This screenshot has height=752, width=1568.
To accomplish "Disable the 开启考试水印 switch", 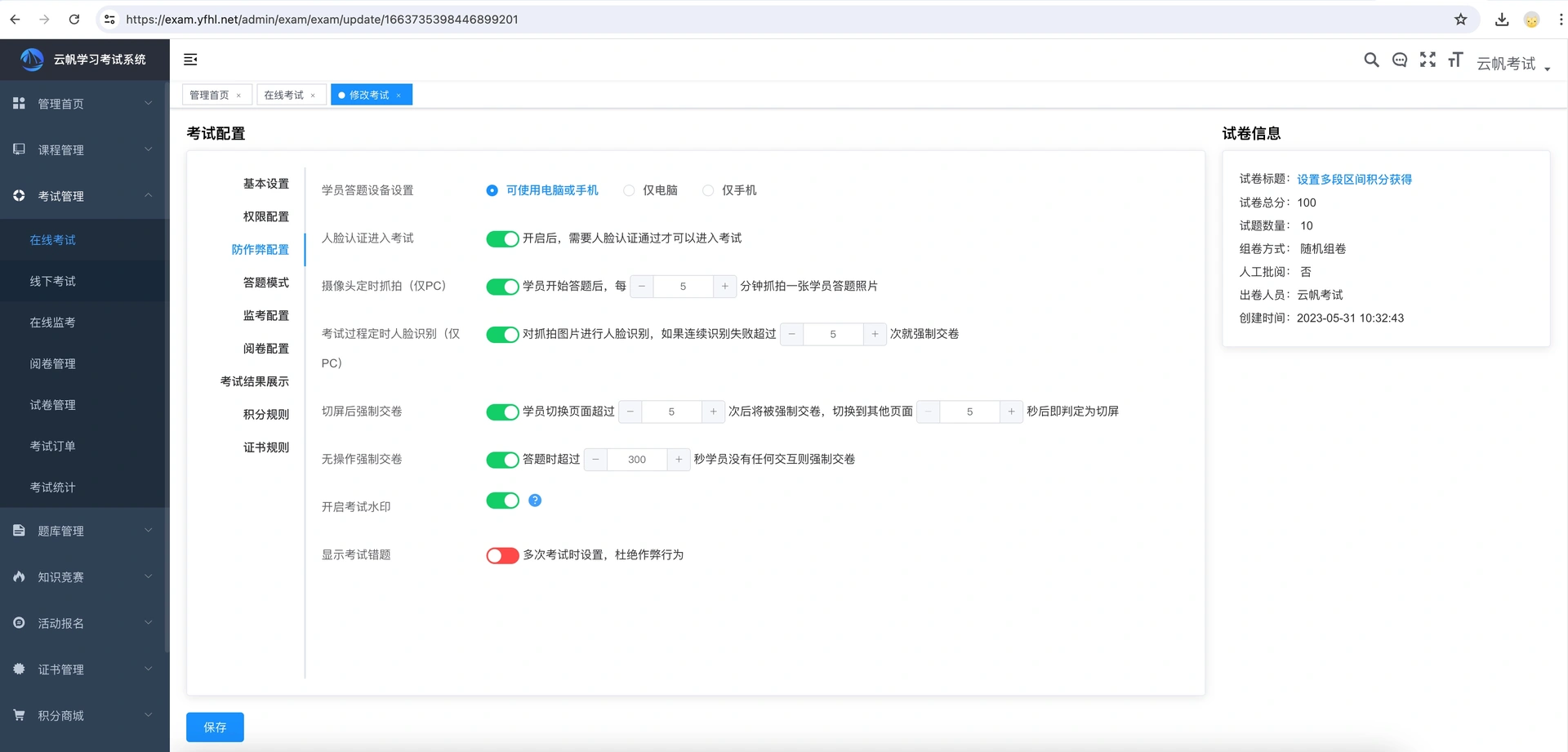I will [x=502, y=501].
